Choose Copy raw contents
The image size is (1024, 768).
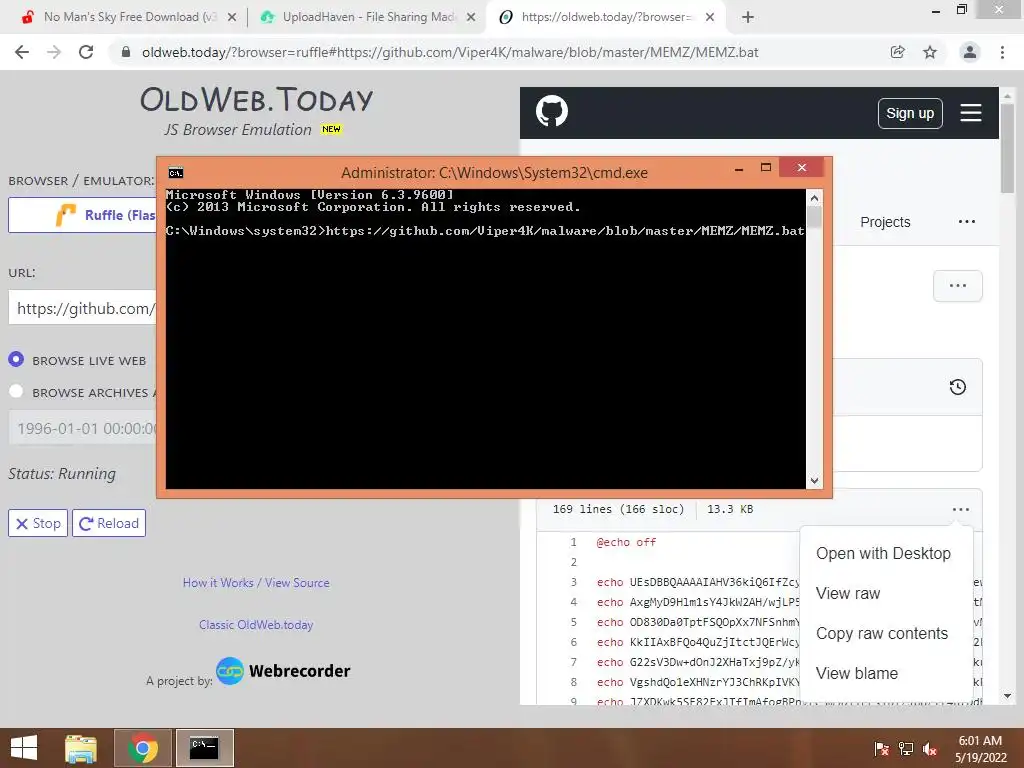pyautogui.click(x=882, y=633)
